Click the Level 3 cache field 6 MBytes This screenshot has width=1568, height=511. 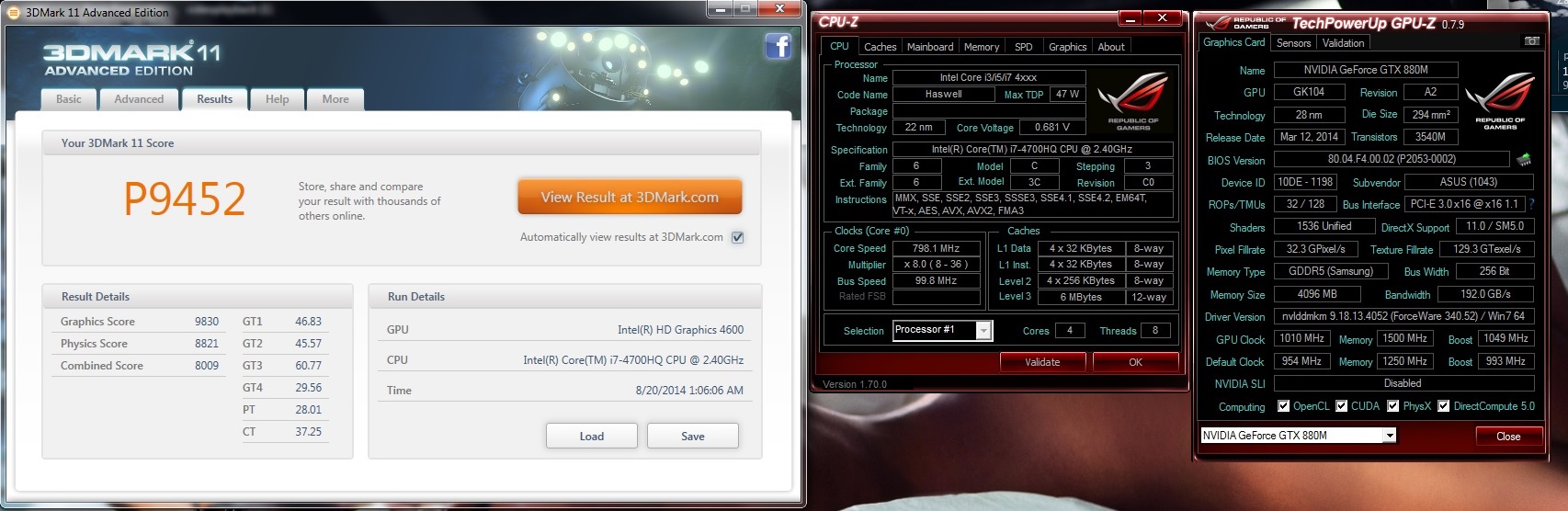[x=1081, y=297]
